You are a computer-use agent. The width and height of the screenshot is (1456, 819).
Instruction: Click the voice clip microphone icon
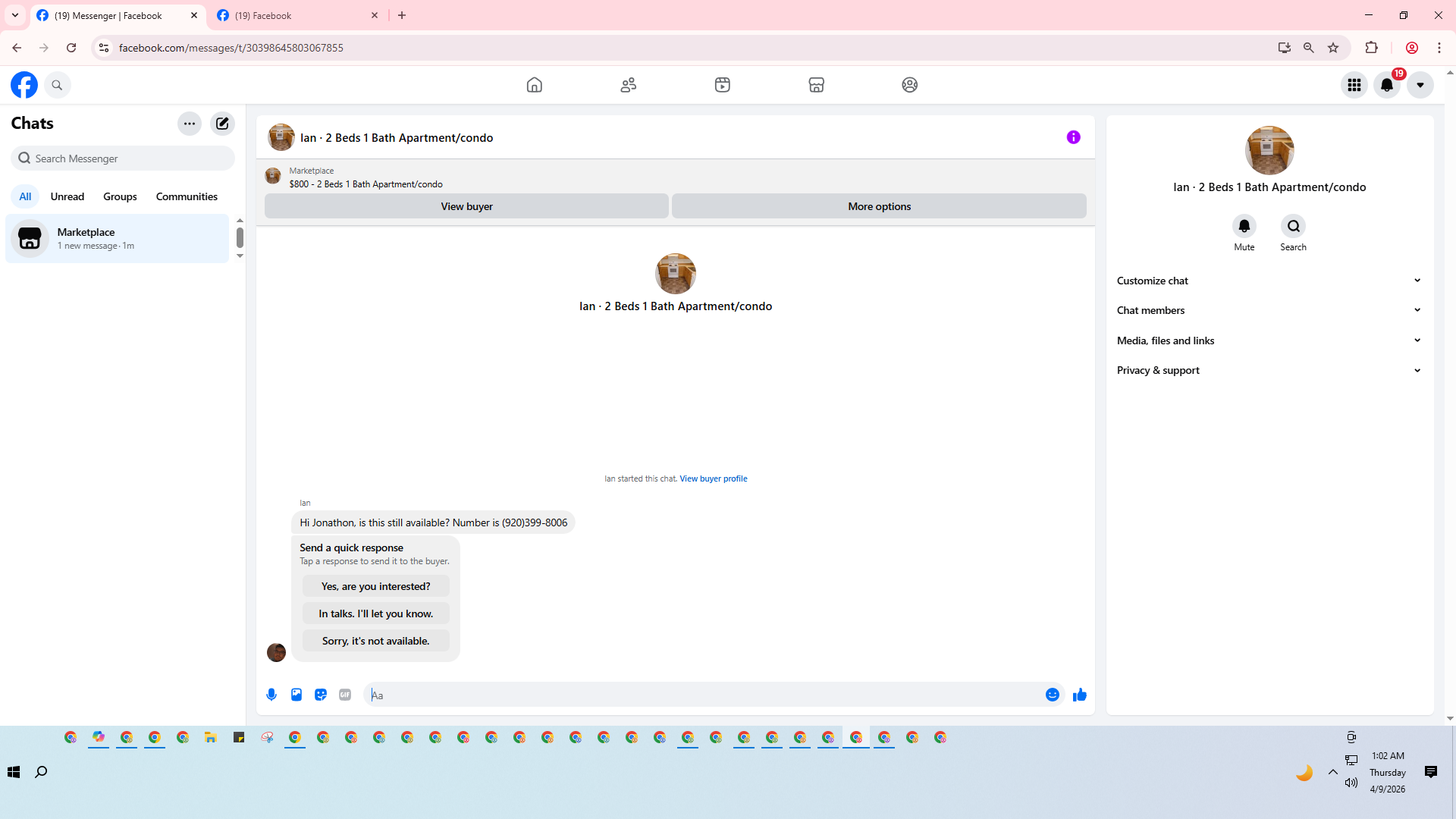pyautogui.click(x=271, y=695)
